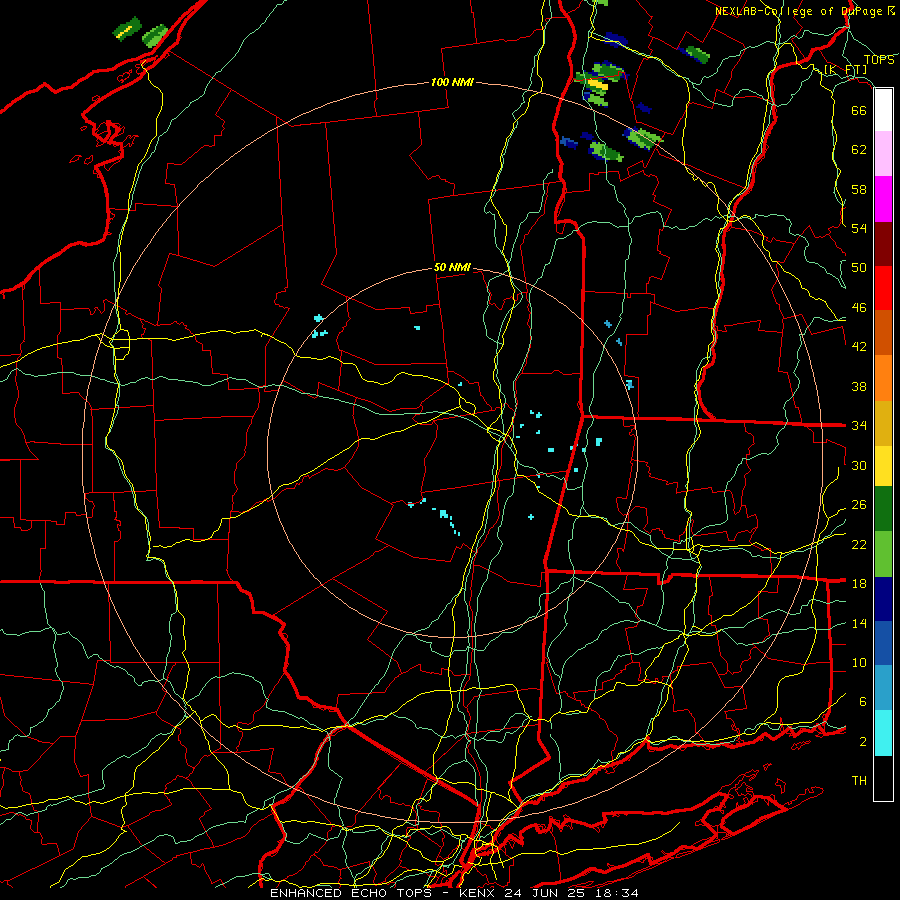Click the "10" legend value

pos(859,662)
